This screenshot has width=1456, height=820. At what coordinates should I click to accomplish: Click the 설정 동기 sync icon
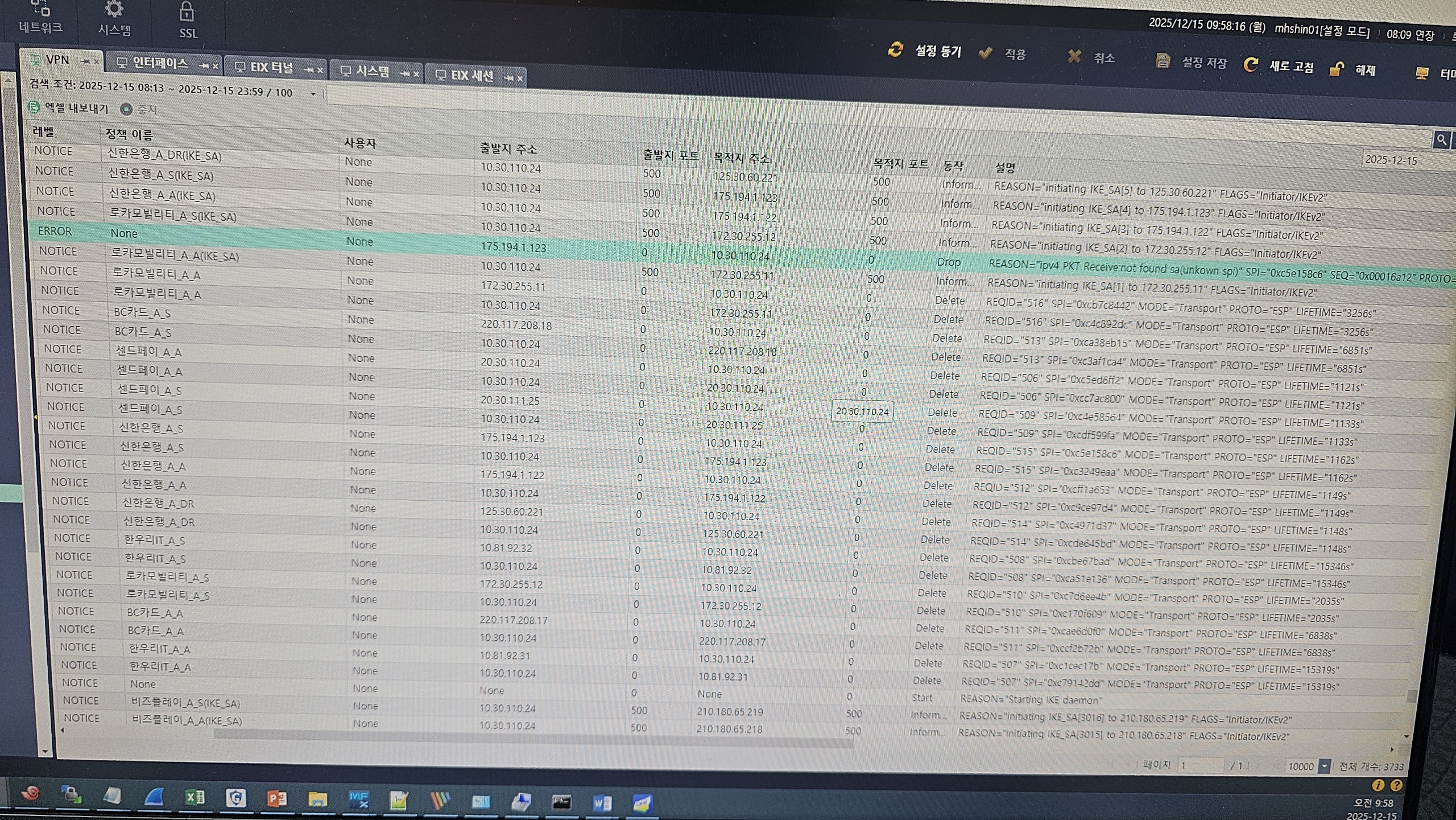896,50
